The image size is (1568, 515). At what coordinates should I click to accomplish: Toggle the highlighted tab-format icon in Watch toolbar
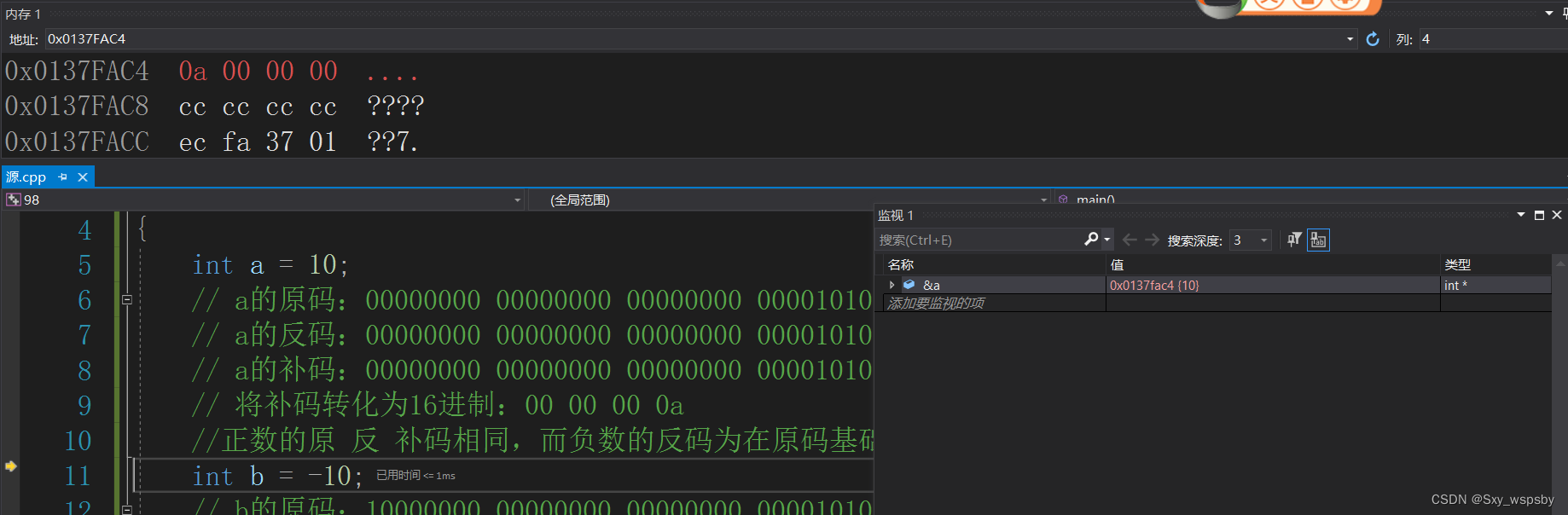pyautogui.click(x=1318, y=240)
